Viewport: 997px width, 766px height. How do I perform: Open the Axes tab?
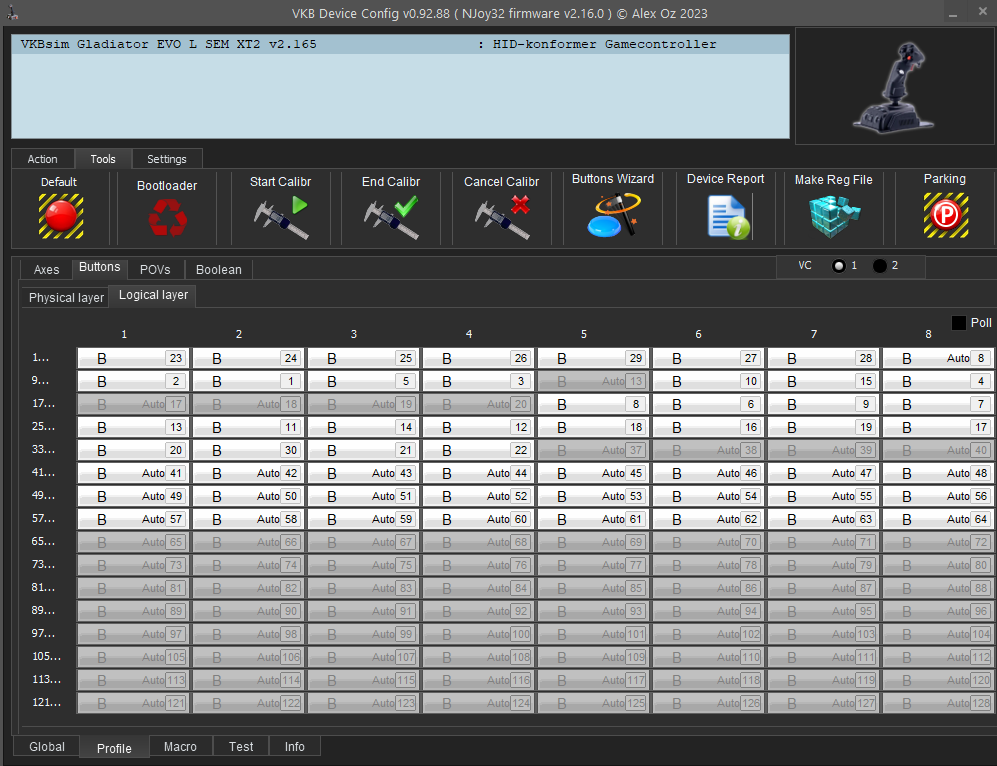[46, 270]
